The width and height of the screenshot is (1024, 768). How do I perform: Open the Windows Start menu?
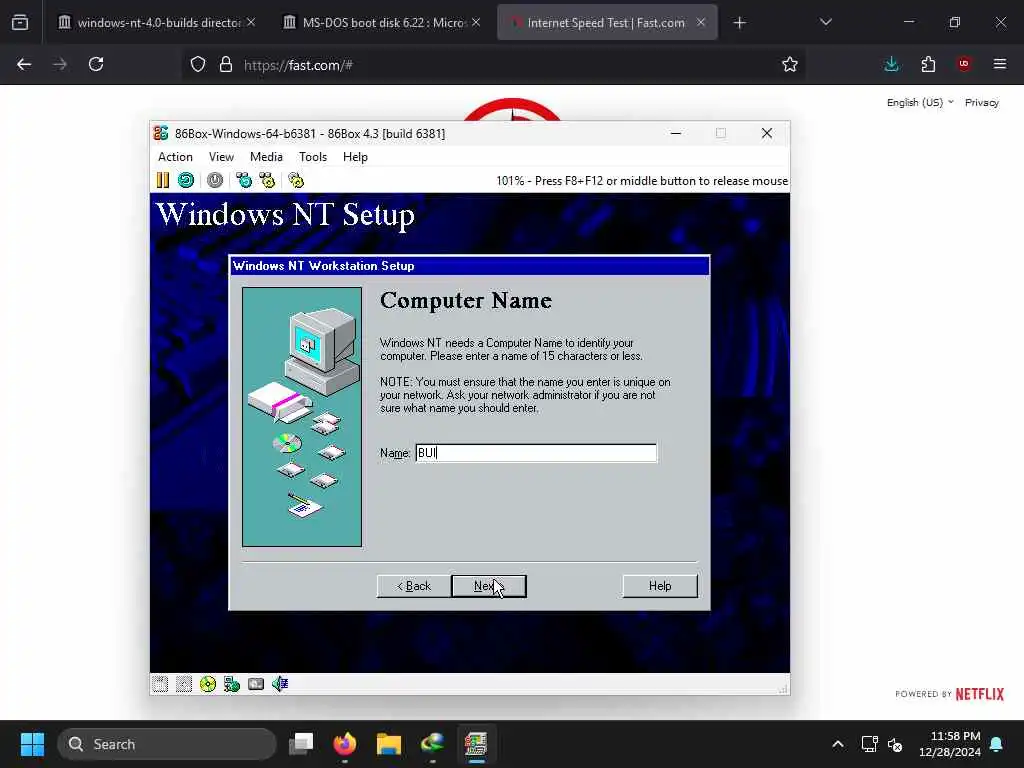[32, 744]
